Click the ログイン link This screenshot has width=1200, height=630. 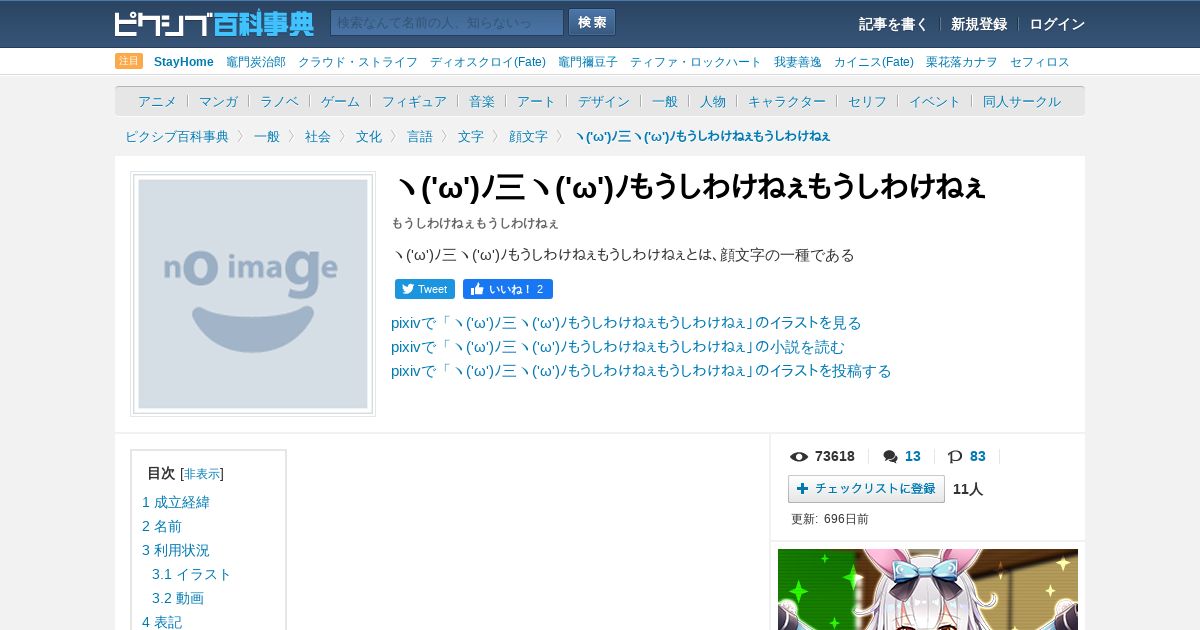tap(1057, 24)
